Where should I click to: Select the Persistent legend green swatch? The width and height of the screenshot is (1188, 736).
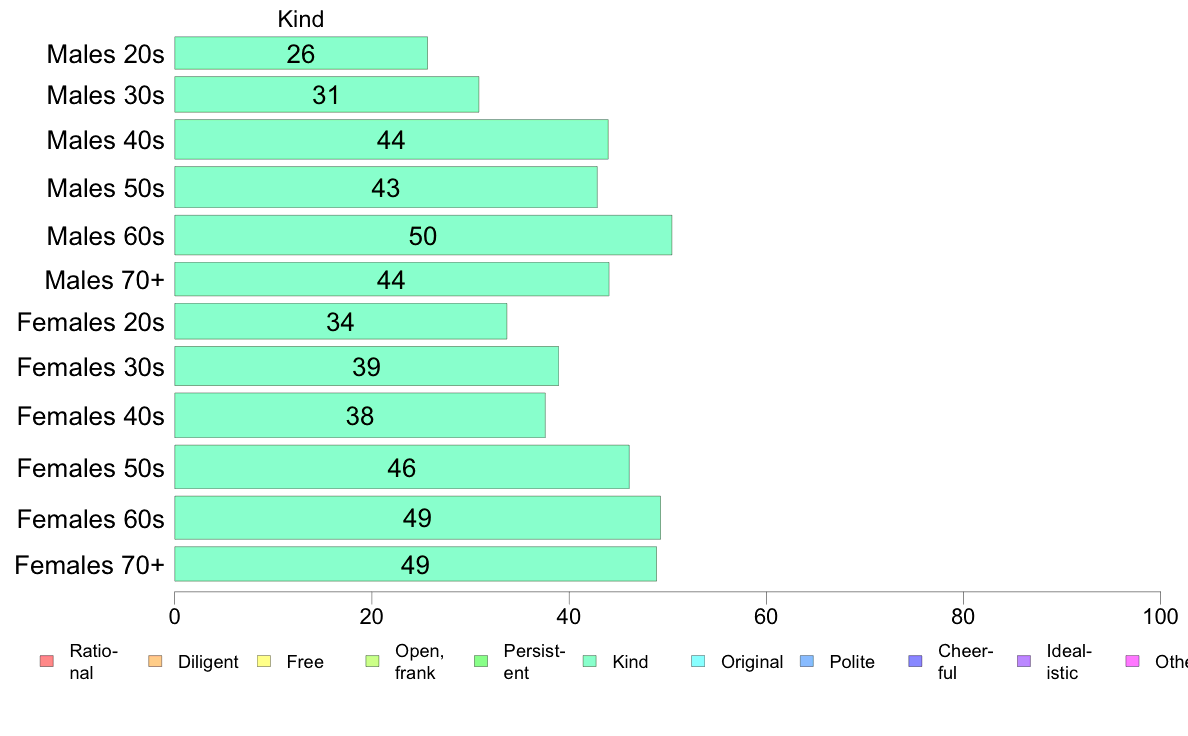pyautogui.click(x=481, y=661)
